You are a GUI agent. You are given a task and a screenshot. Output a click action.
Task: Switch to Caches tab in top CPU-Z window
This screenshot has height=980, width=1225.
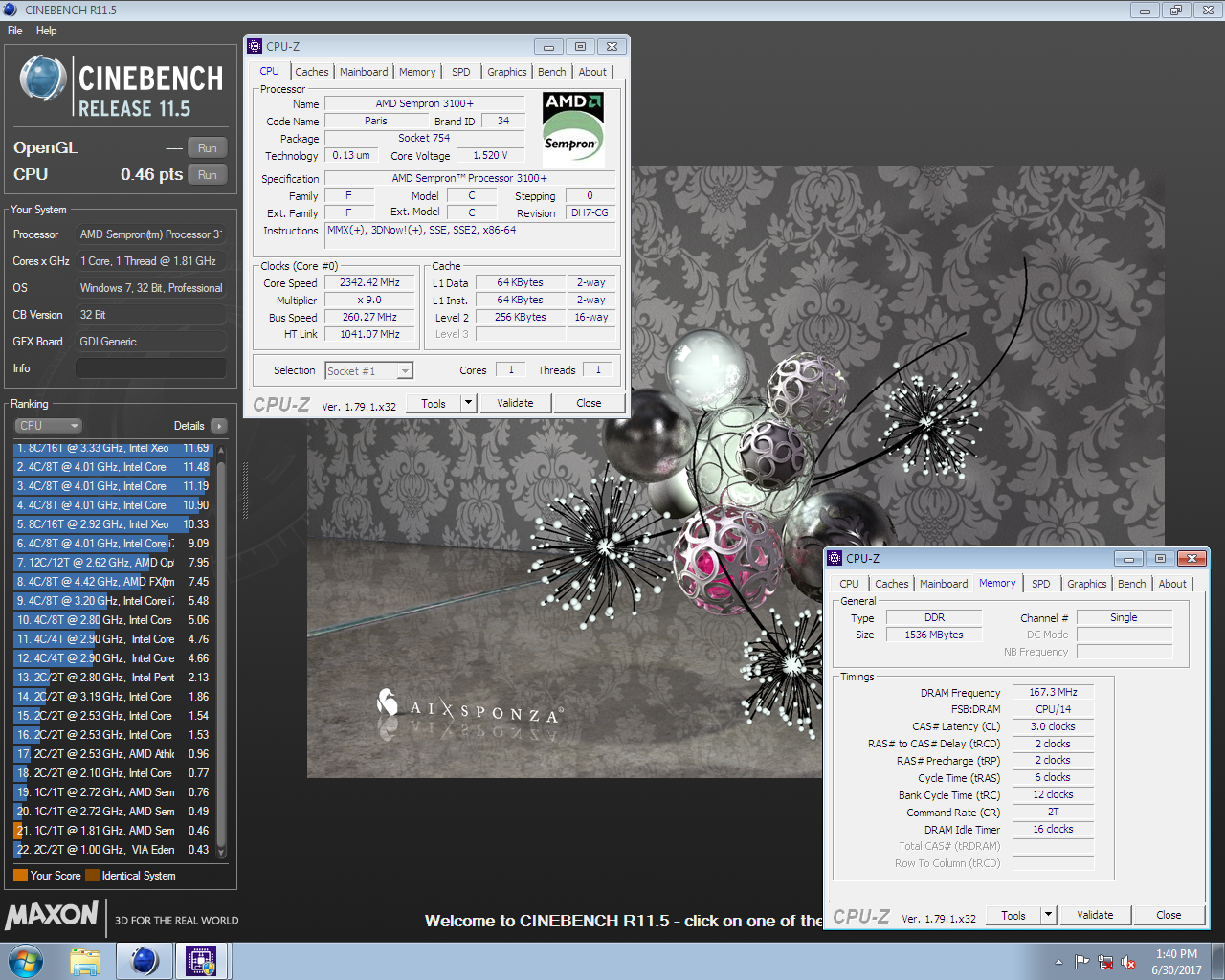click(312, 72)
